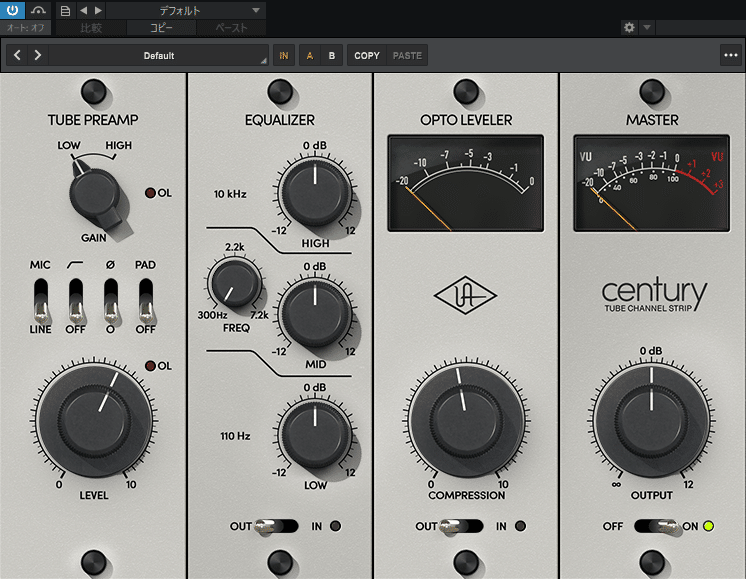The height and width of the screenshot is (579, 746).
Task: Click top screw above MASTER
Action: coord(652,92)
